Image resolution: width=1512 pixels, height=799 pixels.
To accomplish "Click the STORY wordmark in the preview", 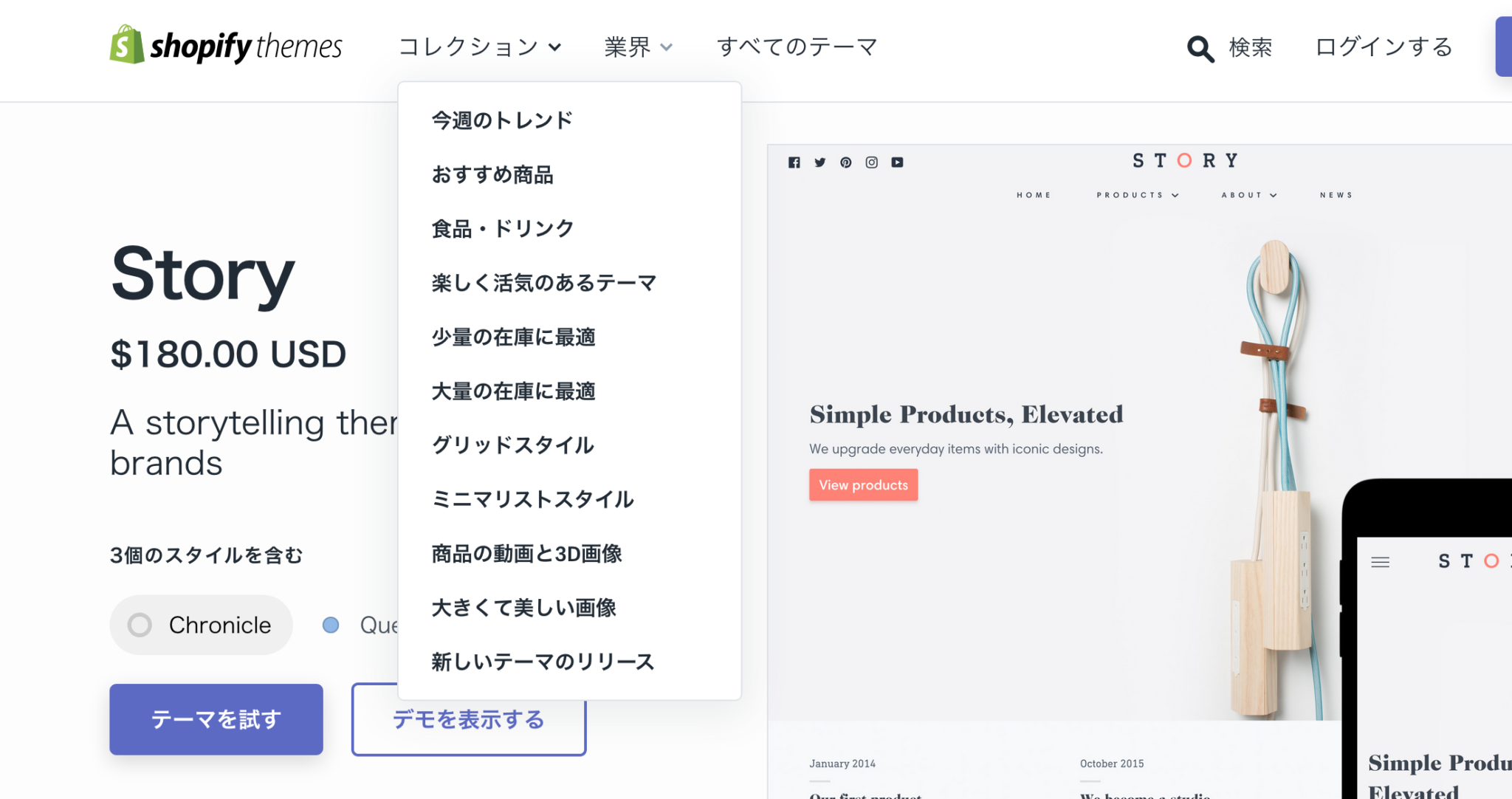I will [x=1184, y=160].
